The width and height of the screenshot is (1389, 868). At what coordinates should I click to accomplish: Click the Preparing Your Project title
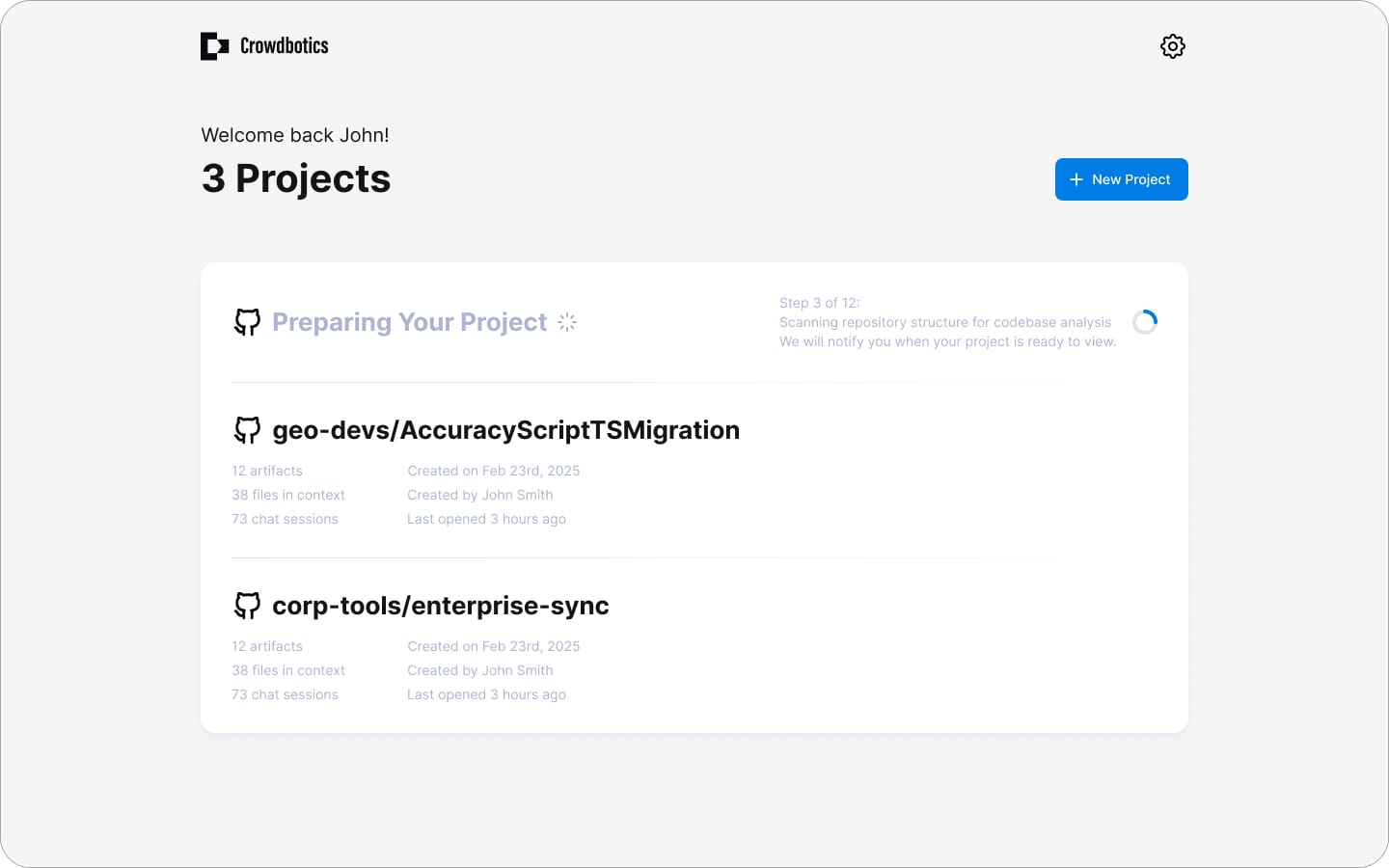(409, 322)
